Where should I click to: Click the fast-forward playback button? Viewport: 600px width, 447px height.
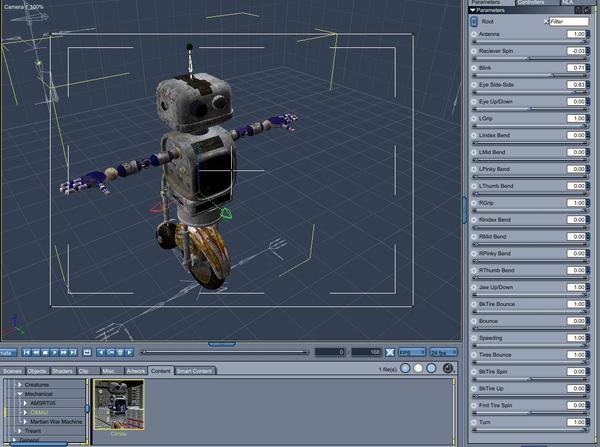(x=64, y=352)
